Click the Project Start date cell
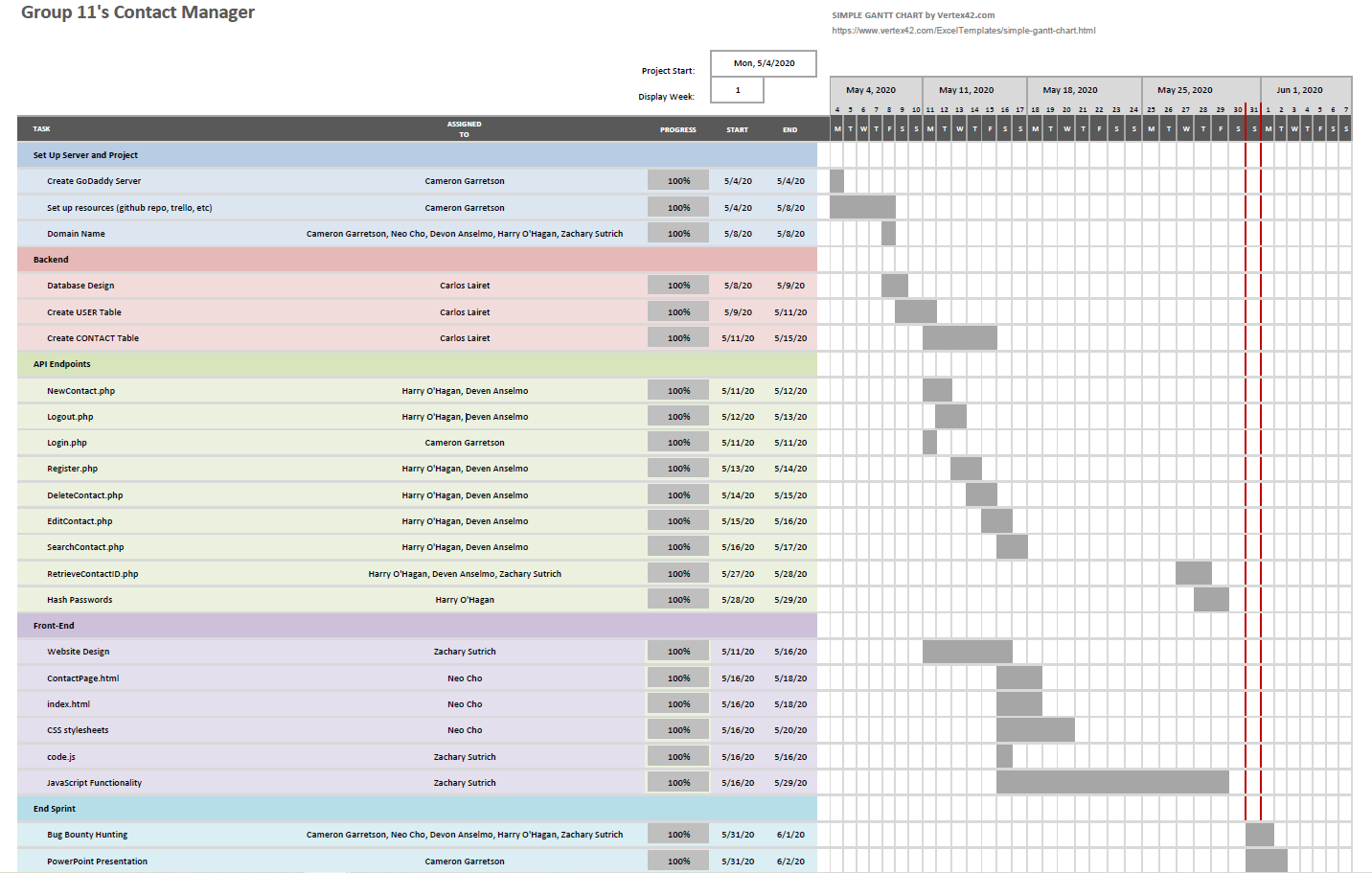The height and width of the screenshot is (873, 1372). pyautogui.click(x=764, y=63)
